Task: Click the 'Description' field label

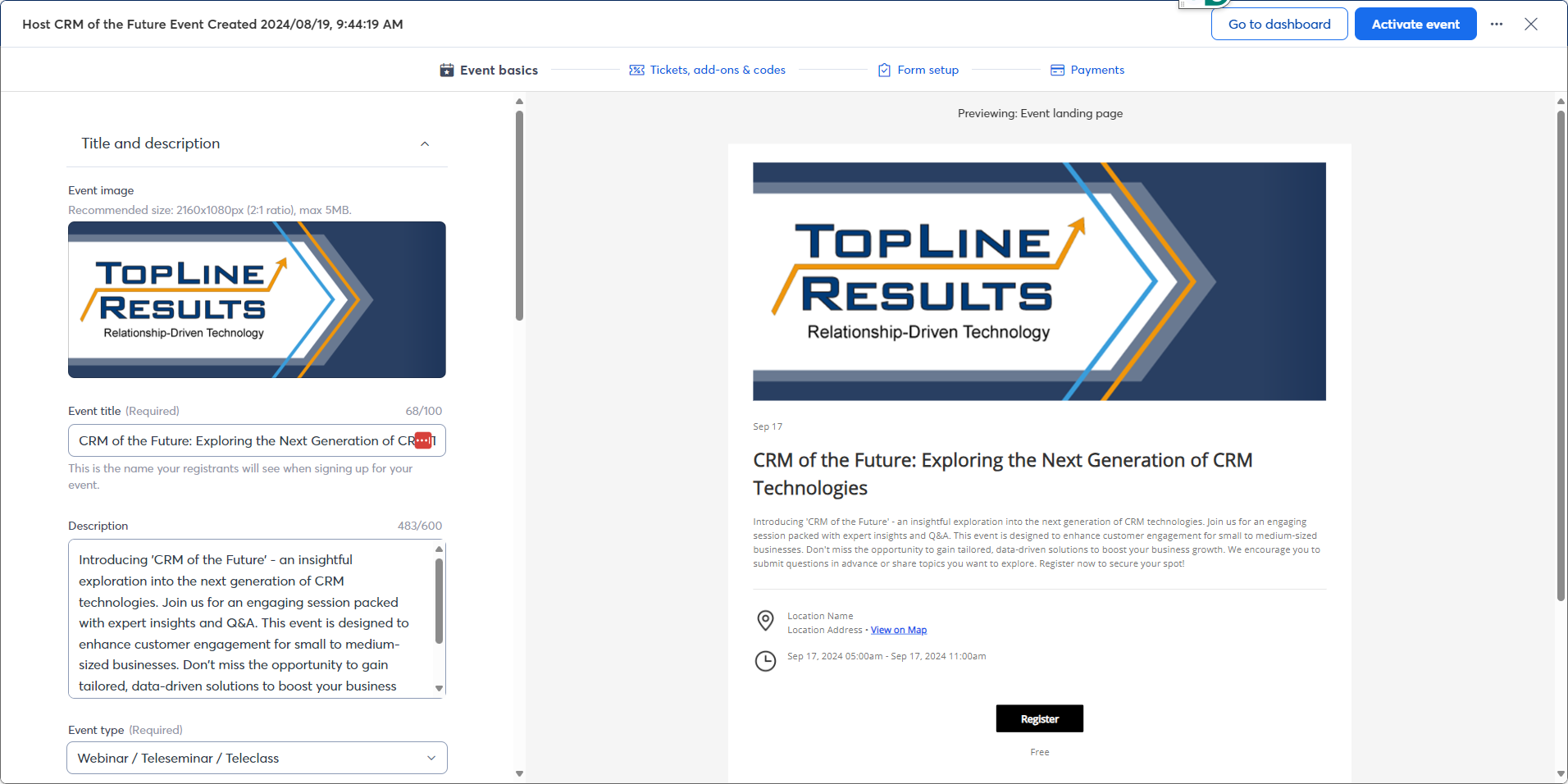Action: tap(98, 526)
